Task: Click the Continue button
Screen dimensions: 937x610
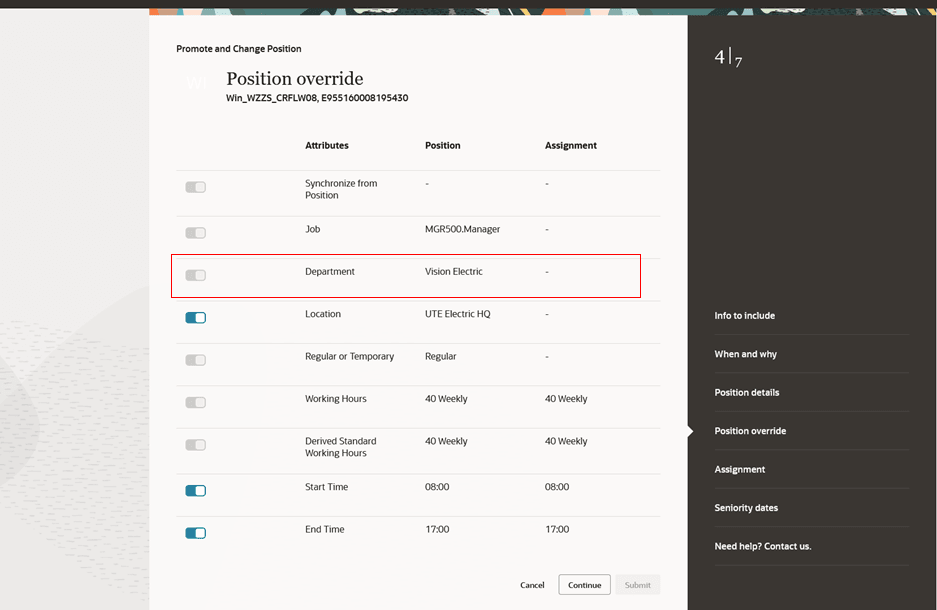Action: 584,585
